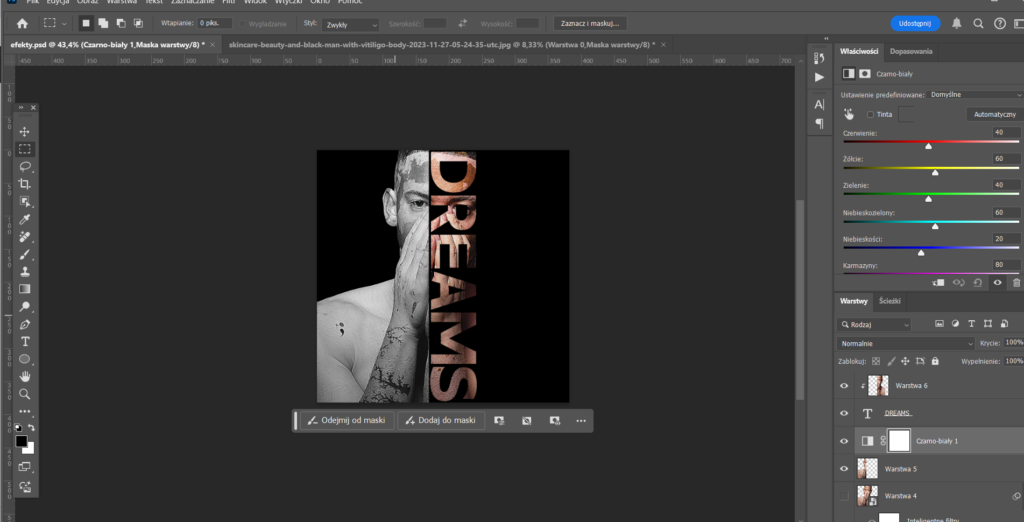This screenshot has height=522, width=1024.
Task: Select the Ellipse shape tool
Action: (x=25, y=359)
